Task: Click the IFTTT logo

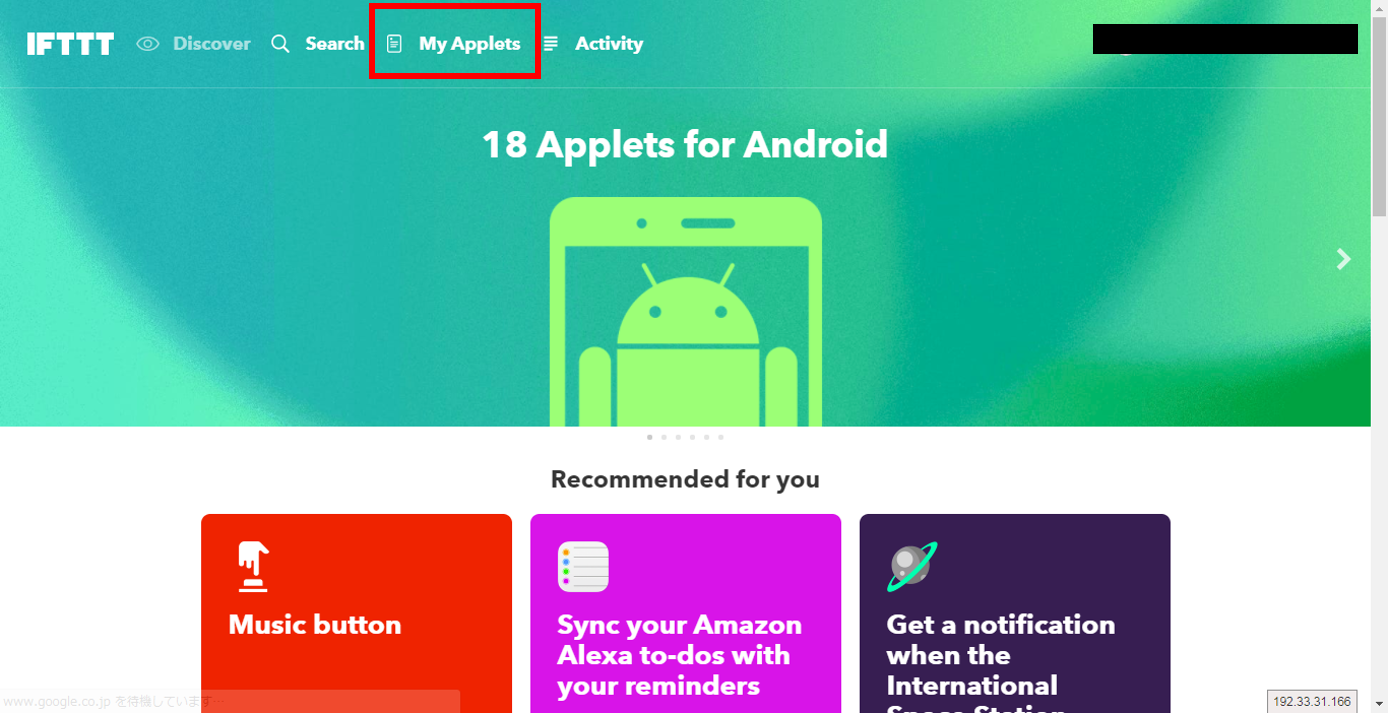Action: pos(70,44)
